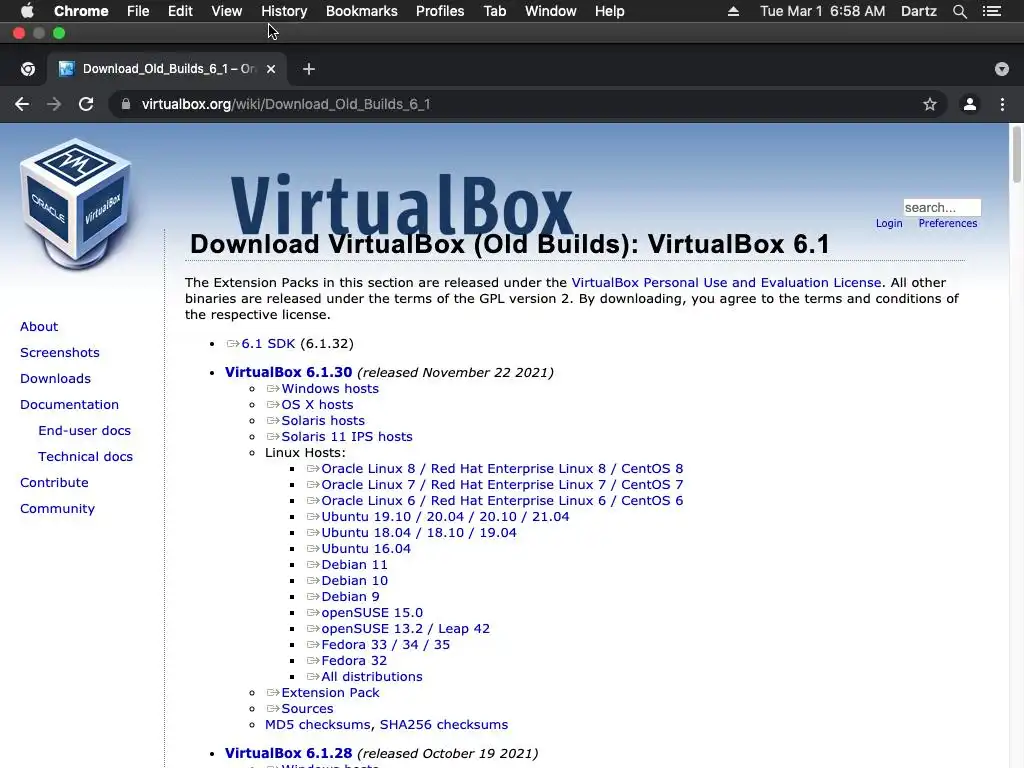Download 6.1.30 OS X hosts
1024x768 pixels.
[x=317, y=404]
